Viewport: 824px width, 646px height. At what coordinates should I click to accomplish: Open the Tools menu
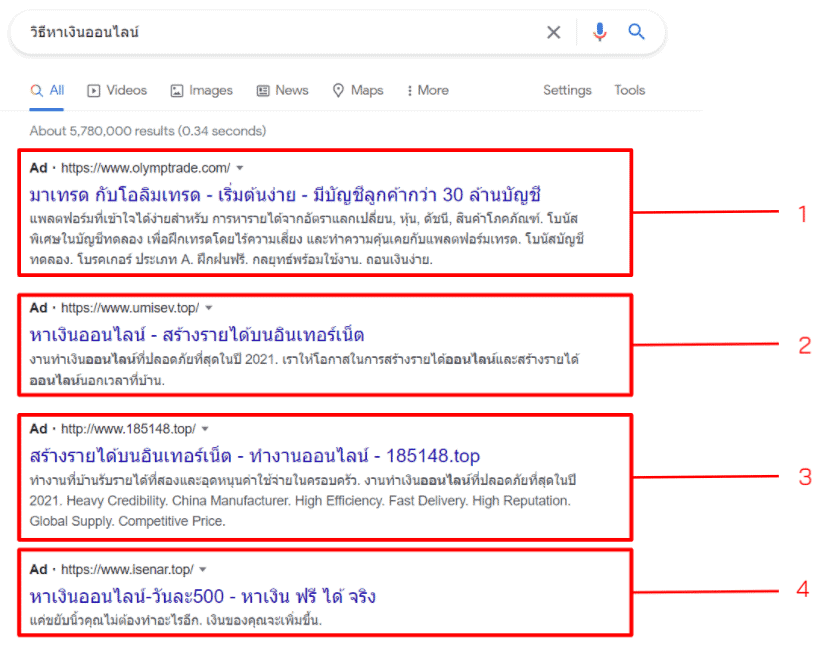(x=630, y=90)
